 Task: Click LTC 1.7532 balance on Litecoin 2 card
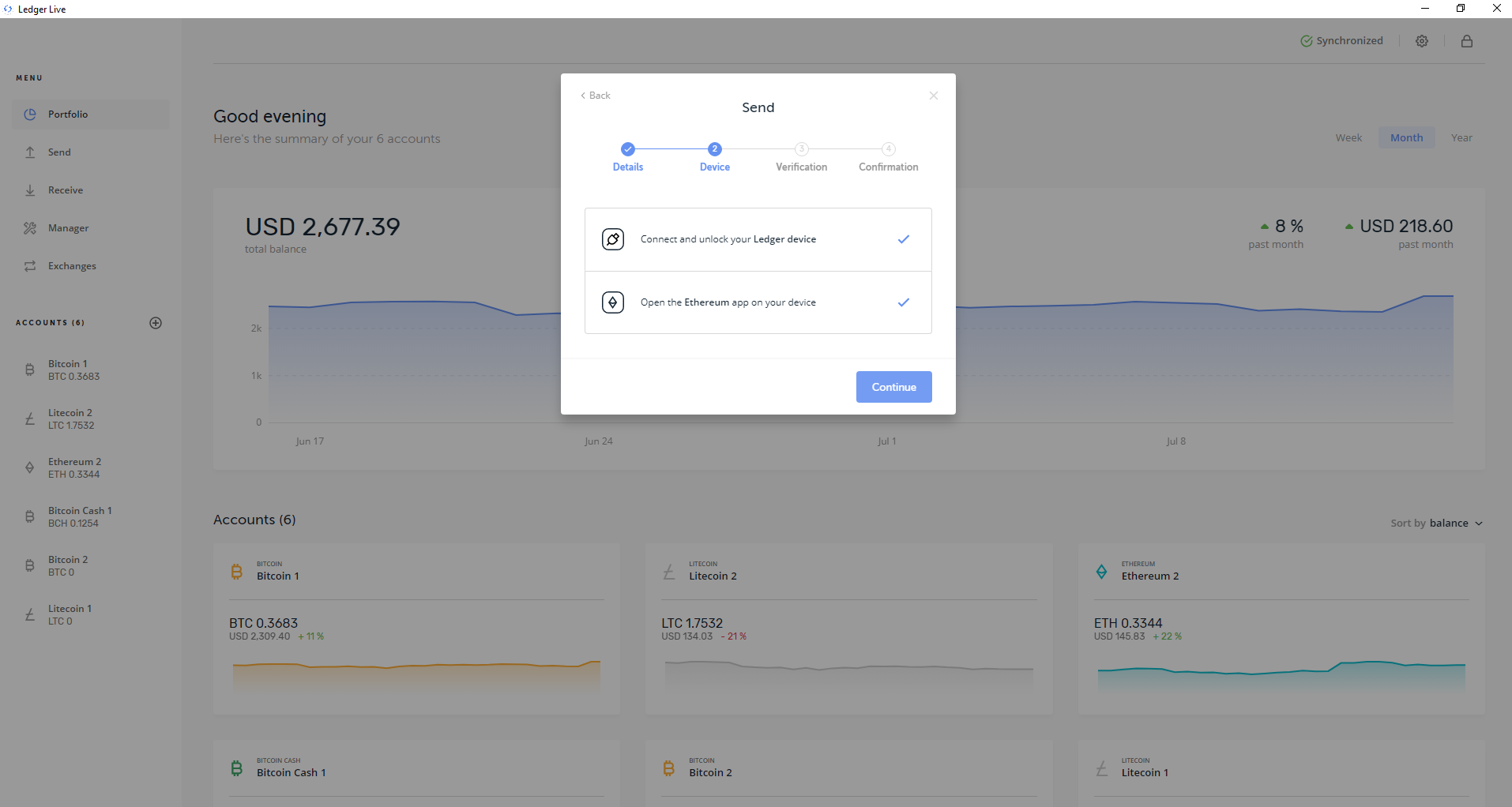[692, 623]
